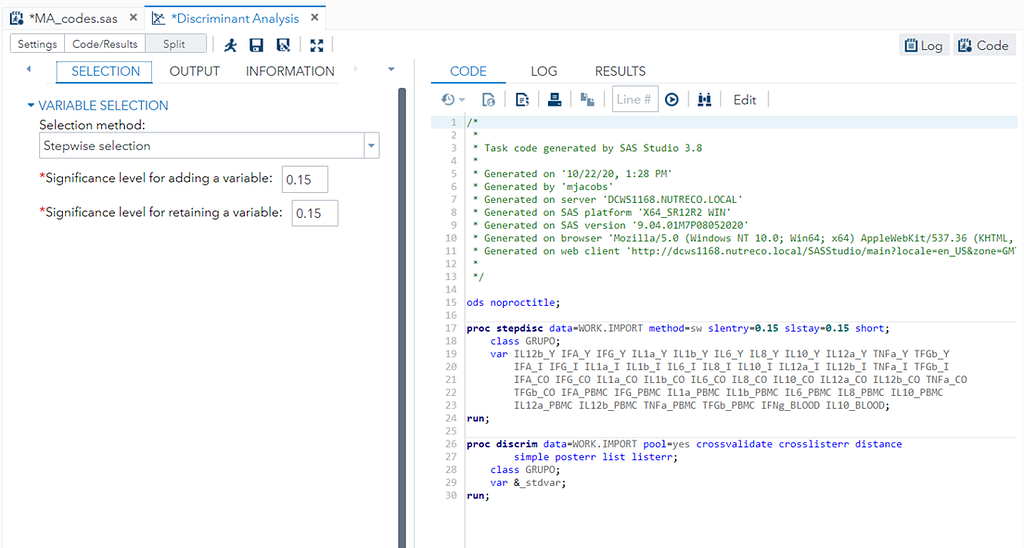Click the Log button at top right
The height and width of the screenshot is (548, 1024).
[923, 45]
